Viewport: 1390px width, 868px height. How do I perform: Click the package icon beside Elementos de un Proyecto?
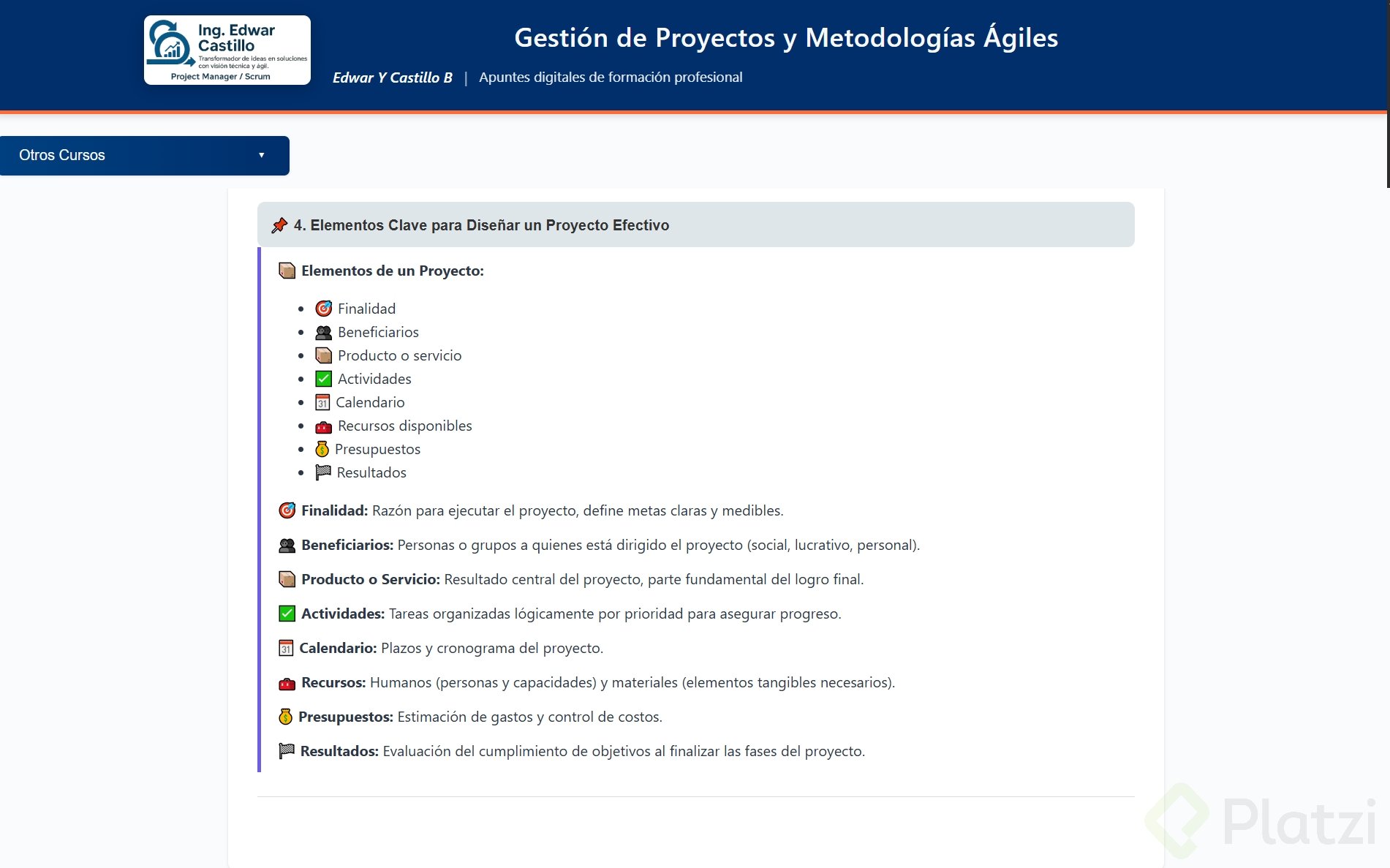tap(287, 271)
